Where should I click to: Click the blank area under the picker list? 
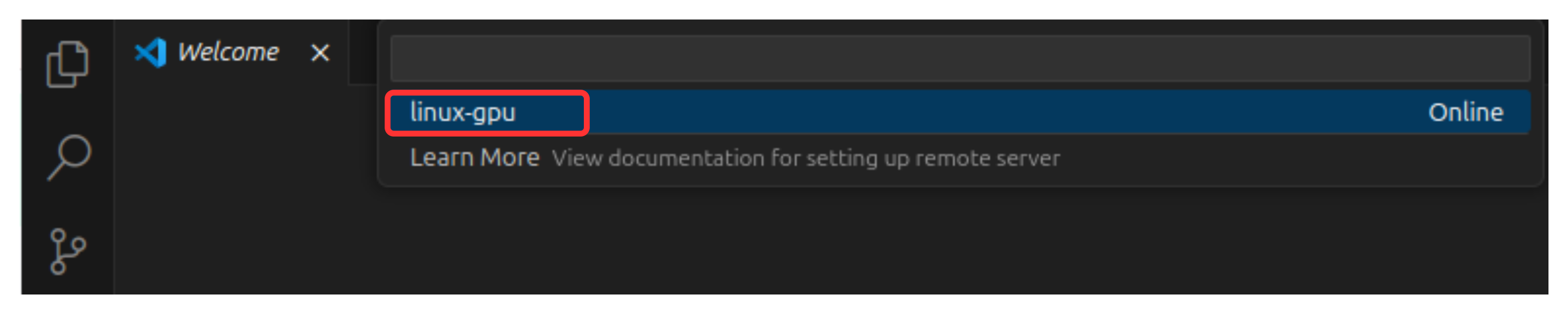tap(960, 243)
